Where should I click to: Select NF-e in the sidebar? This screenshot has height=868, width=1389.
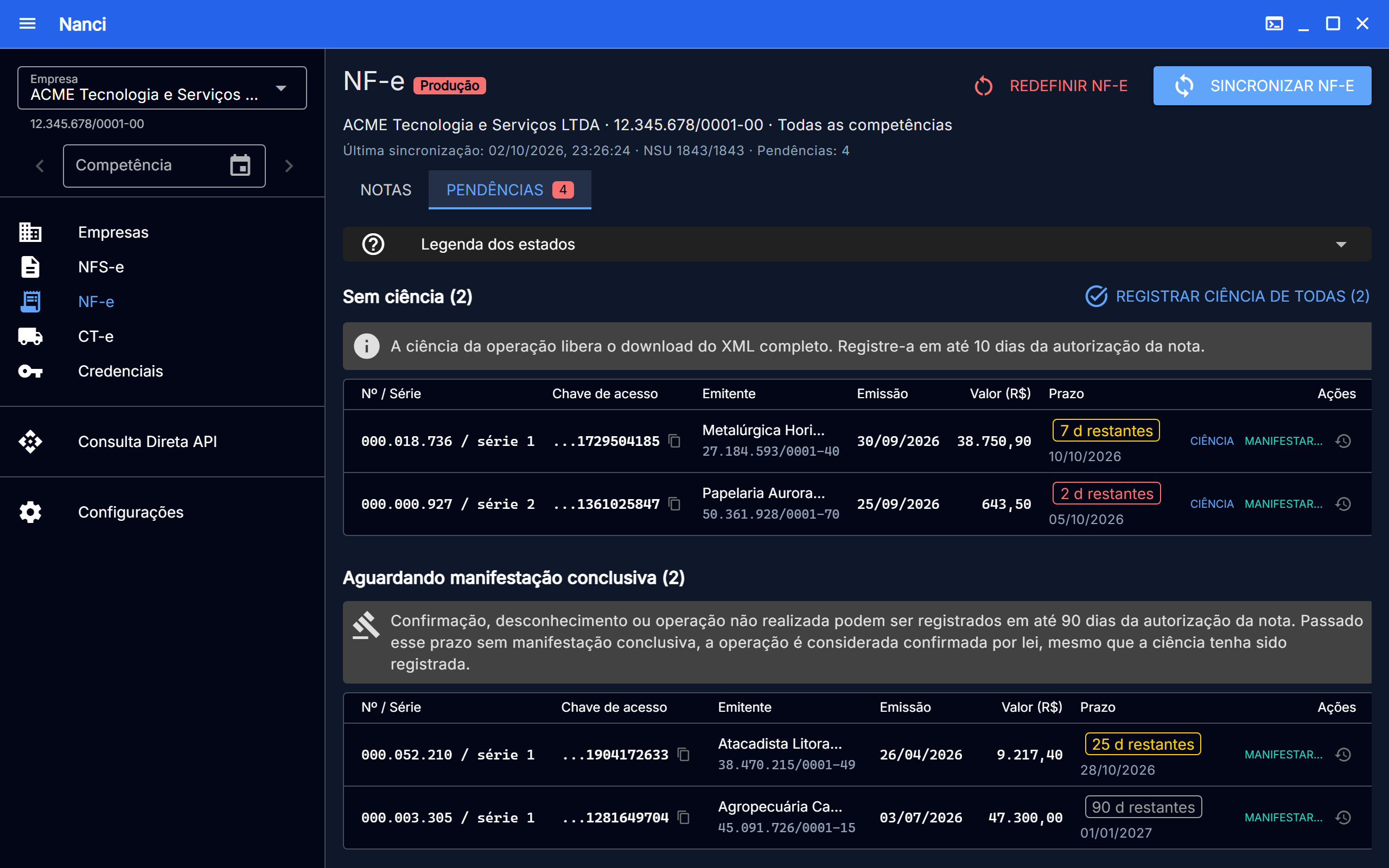pyautogui.click(x=162, y=302)
